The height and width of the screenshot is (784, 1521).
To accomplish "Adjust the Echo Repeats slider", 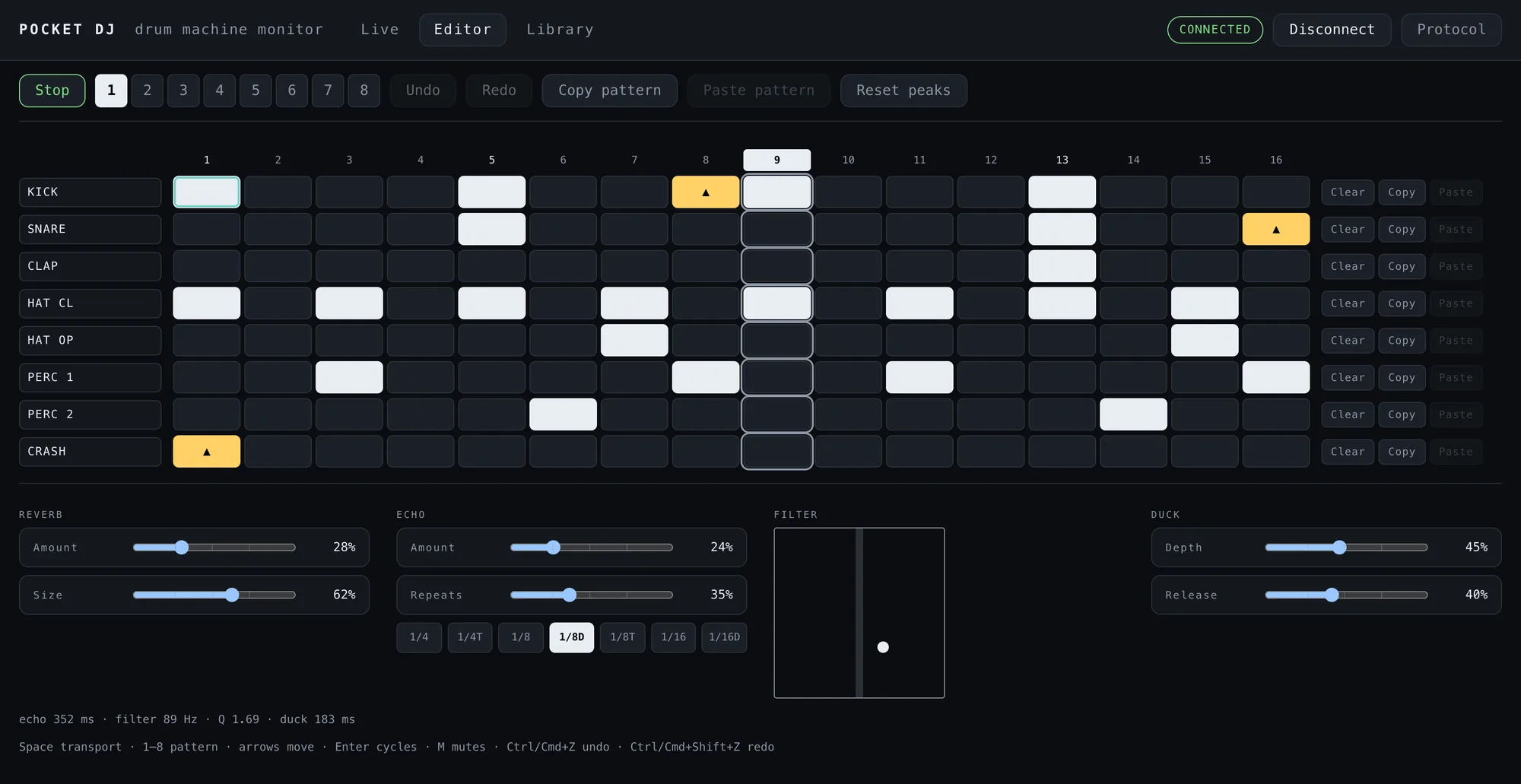I will point(592,595).
